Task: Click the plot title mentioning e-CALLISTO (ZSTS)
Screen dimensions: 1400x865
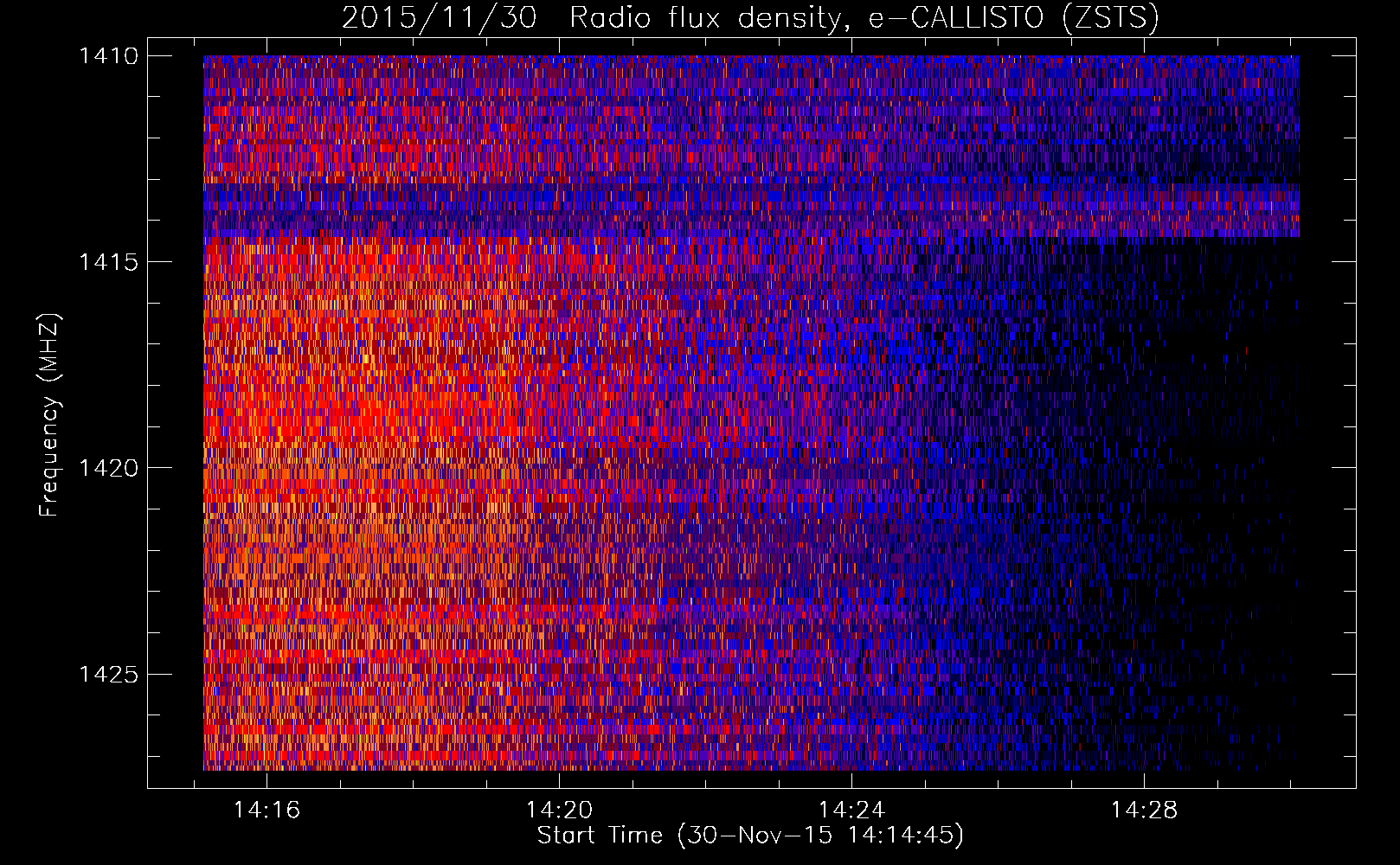Action: click(750, 18)
